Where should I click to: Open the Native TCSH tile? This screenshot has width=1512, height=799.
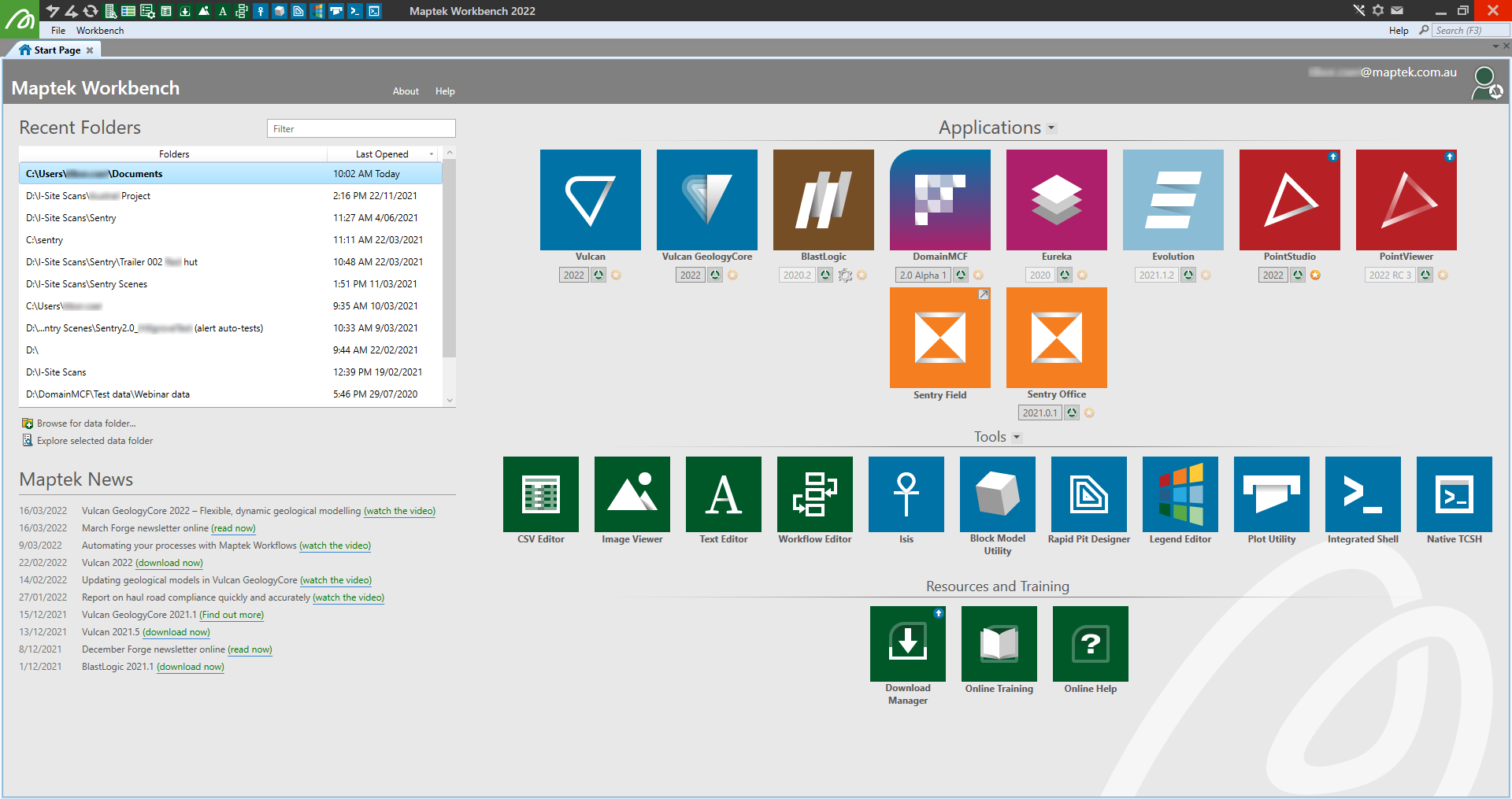point(1455,494)
